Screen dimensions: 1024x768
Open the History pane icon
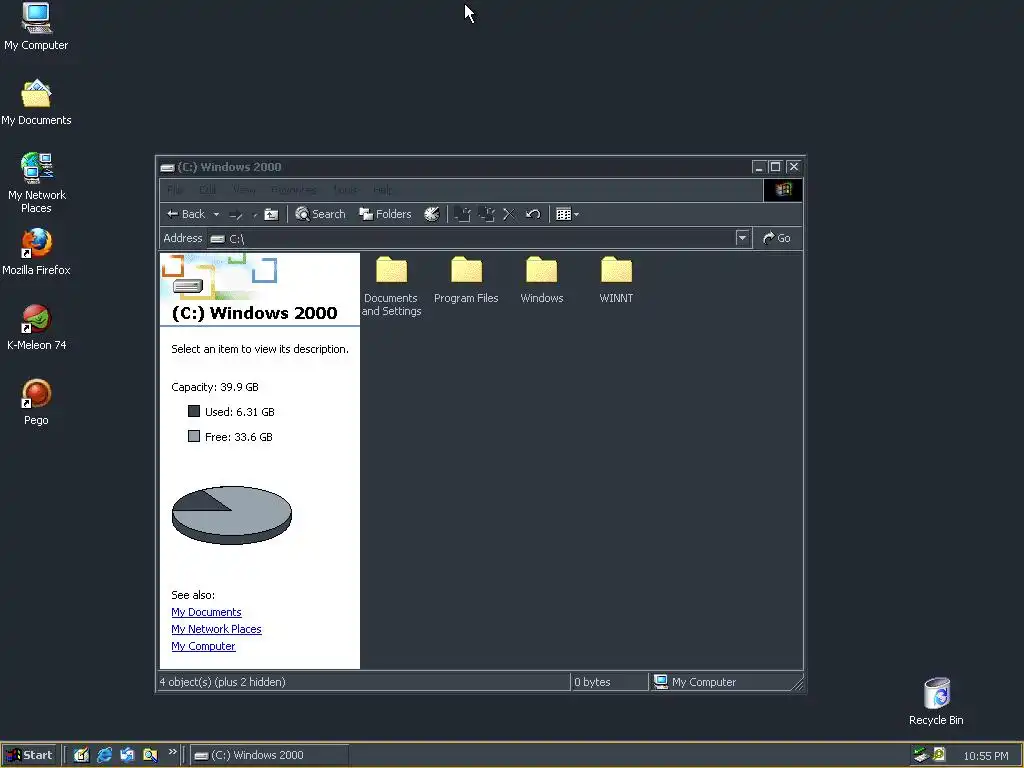(432, 214)
